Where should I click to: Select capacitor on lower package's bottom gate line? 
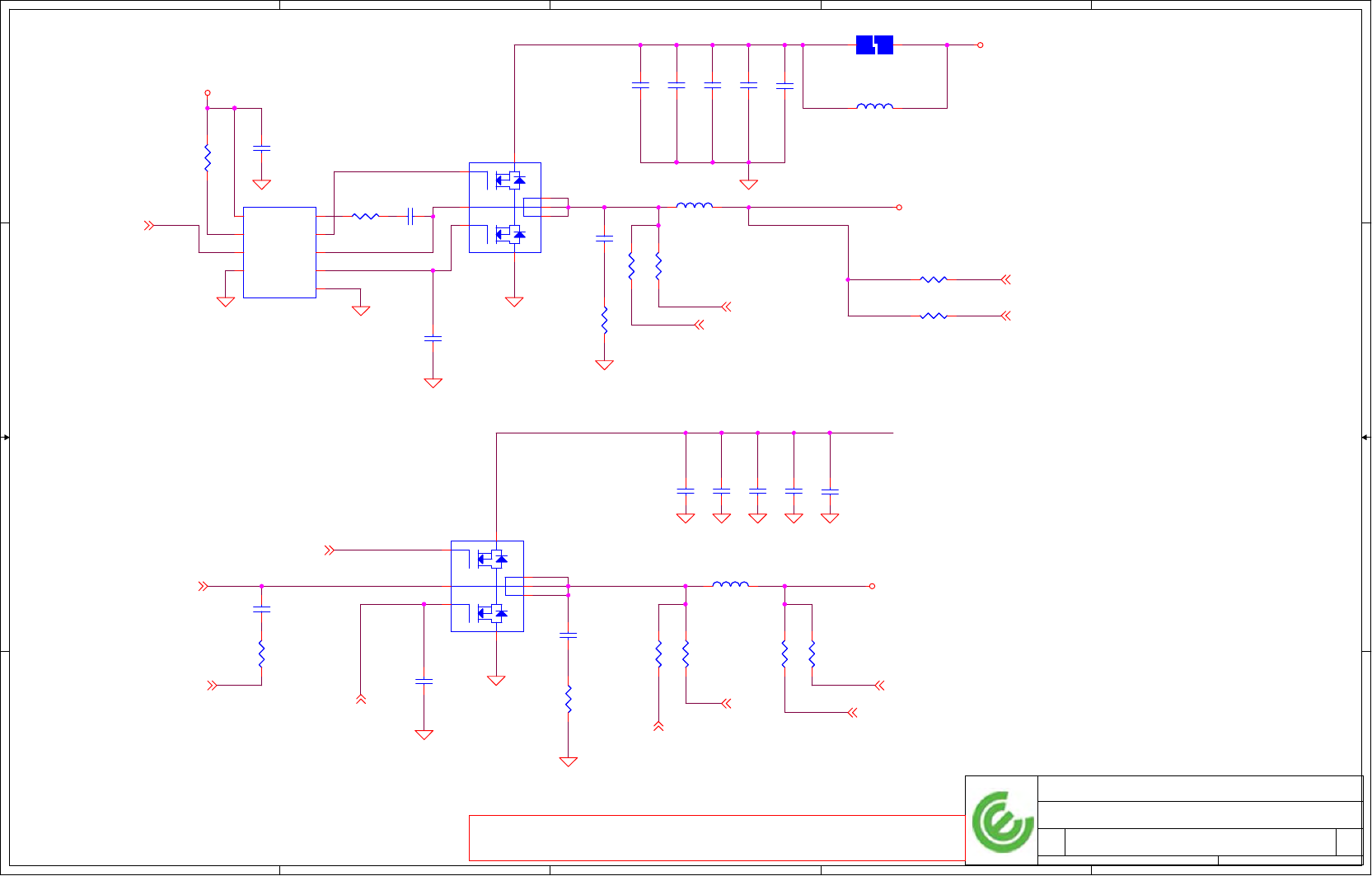pyautogui.click(x=424, y=681)
